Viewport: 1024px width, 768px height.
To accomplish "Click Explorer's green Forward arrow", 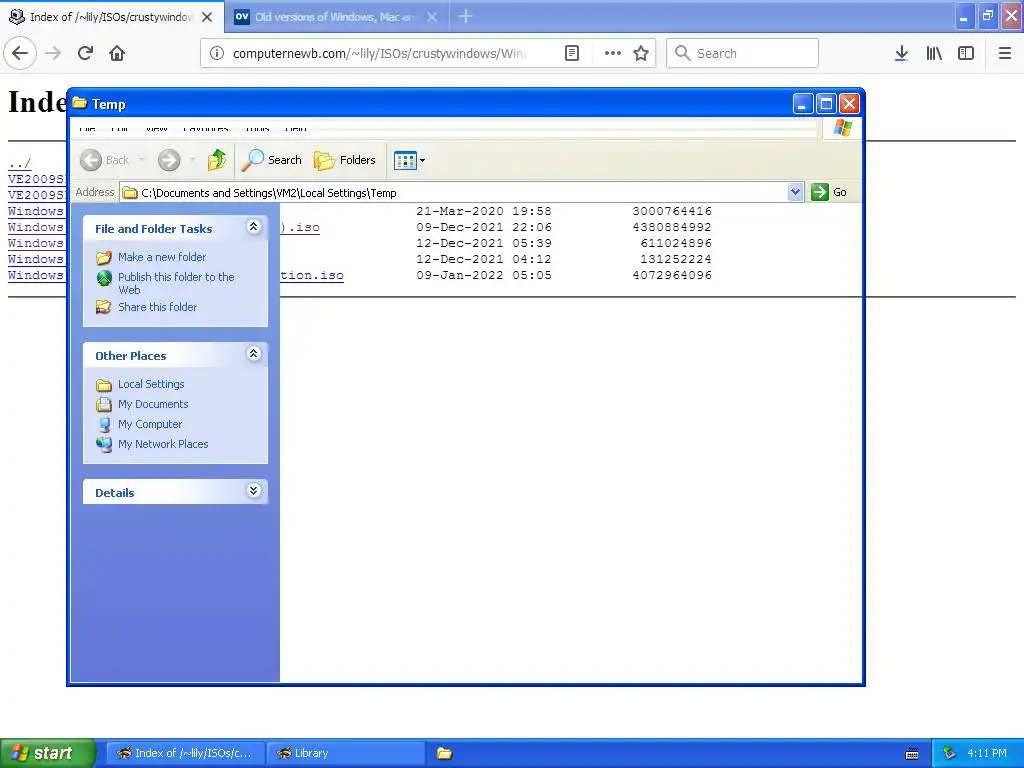I will point(169,160).
